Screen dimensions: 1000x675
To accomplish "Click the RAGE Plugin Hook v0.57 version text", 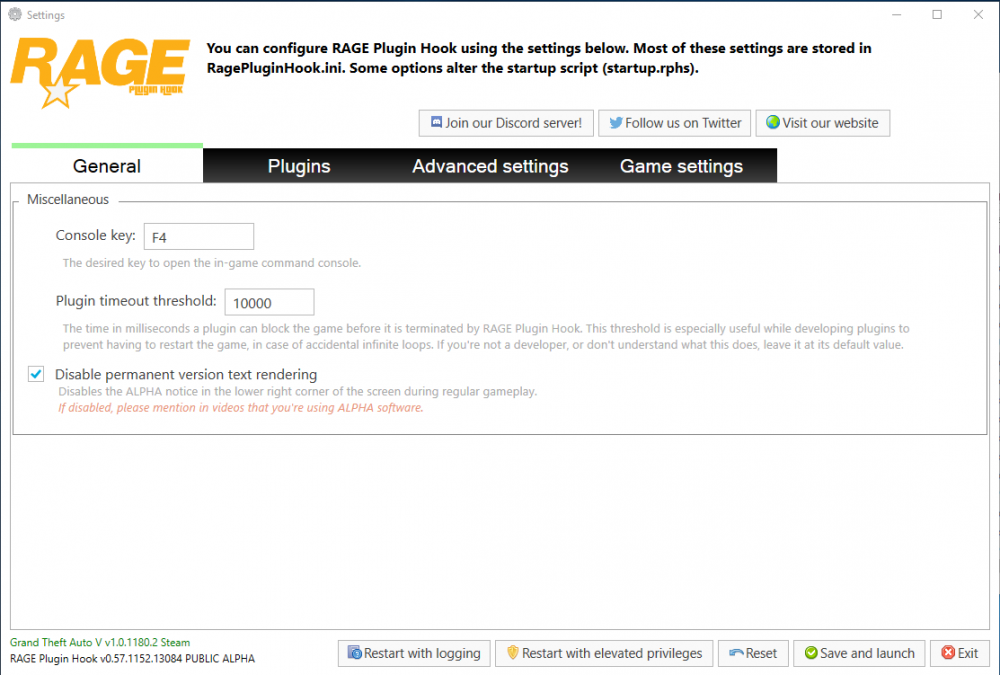I will pos(132,658).
